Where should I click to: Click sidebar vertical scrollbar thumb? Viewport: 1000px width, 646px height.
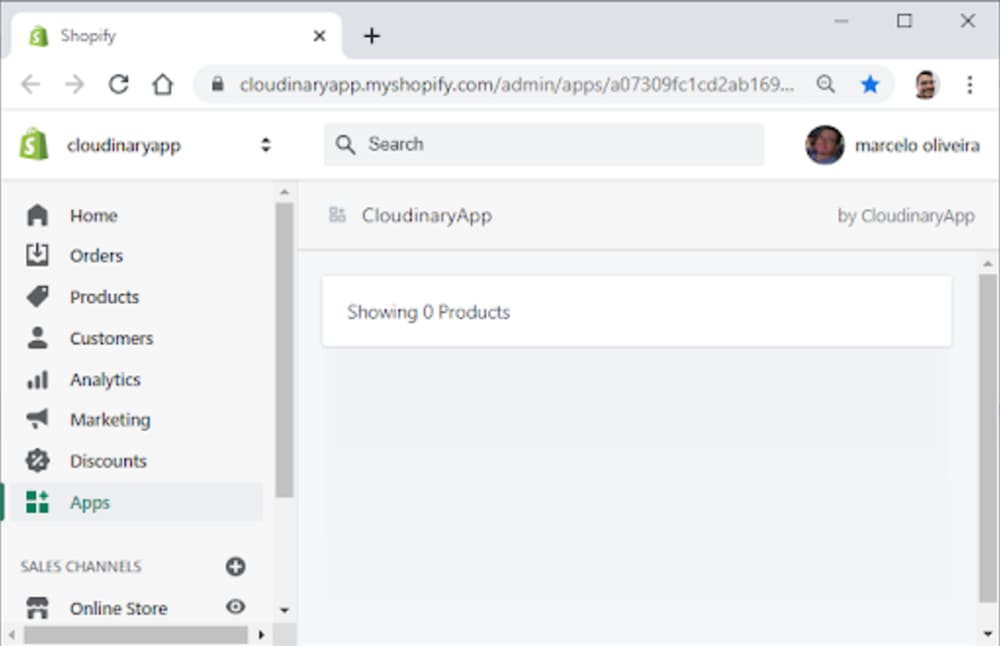pyautogui.click(x=284, y=349)
